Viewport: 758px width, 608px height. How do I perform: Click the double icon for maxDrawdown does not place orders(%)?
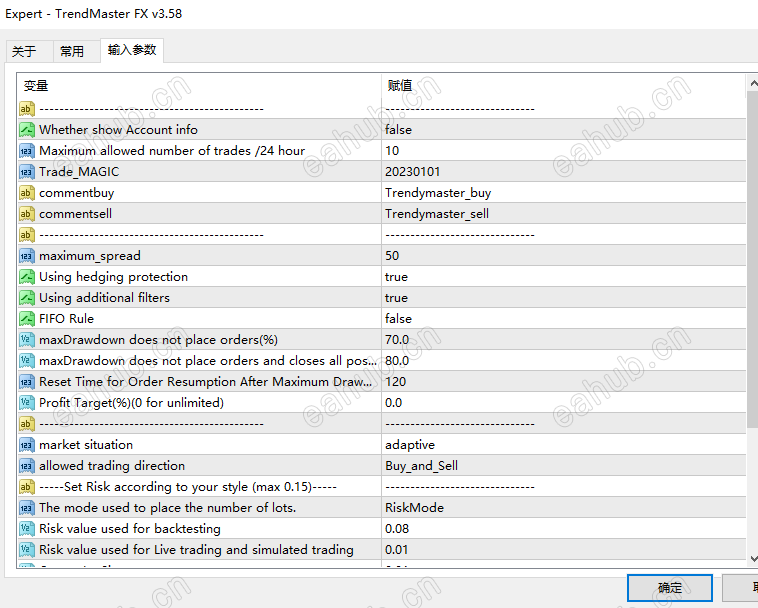click(27, 340)
